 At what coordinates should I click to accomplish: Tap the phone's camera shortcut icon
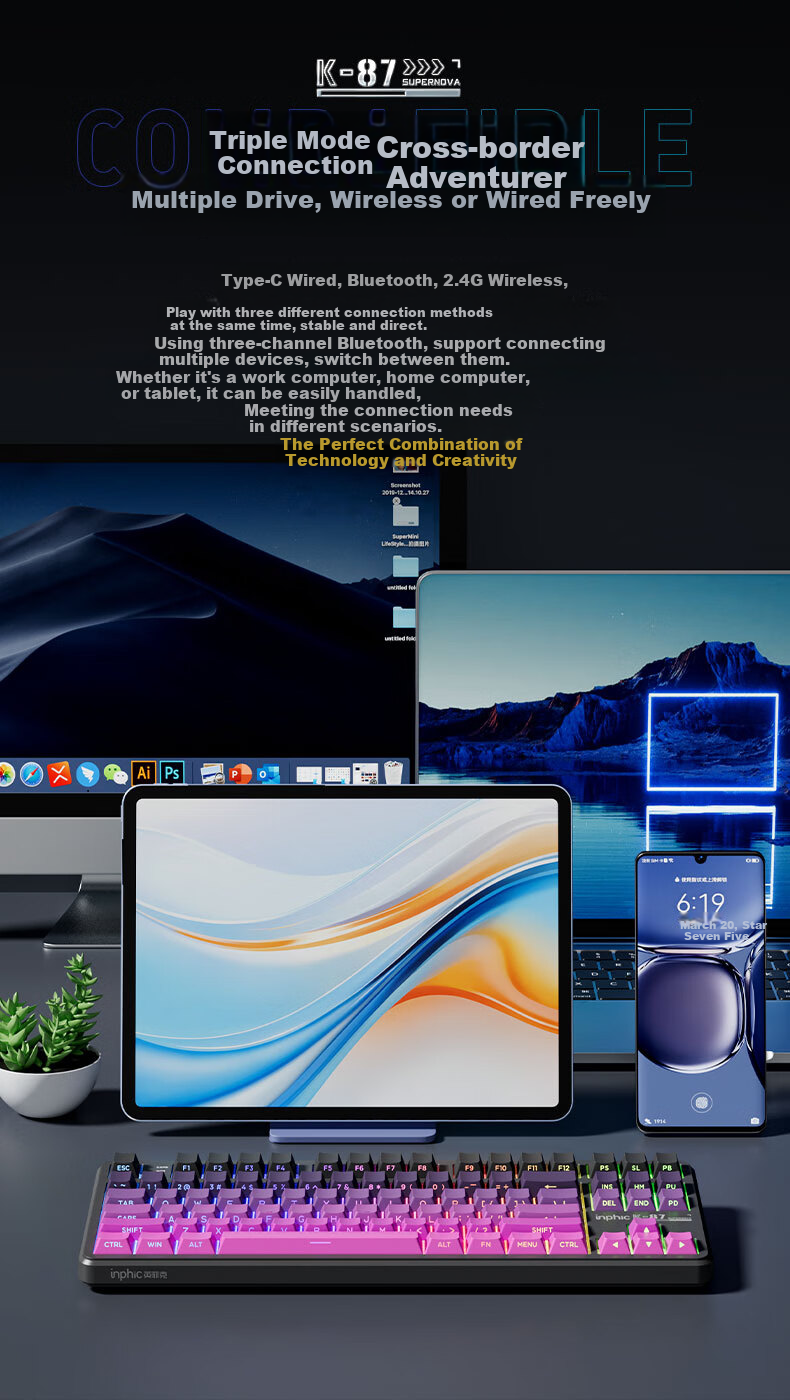click(754, 1120)
